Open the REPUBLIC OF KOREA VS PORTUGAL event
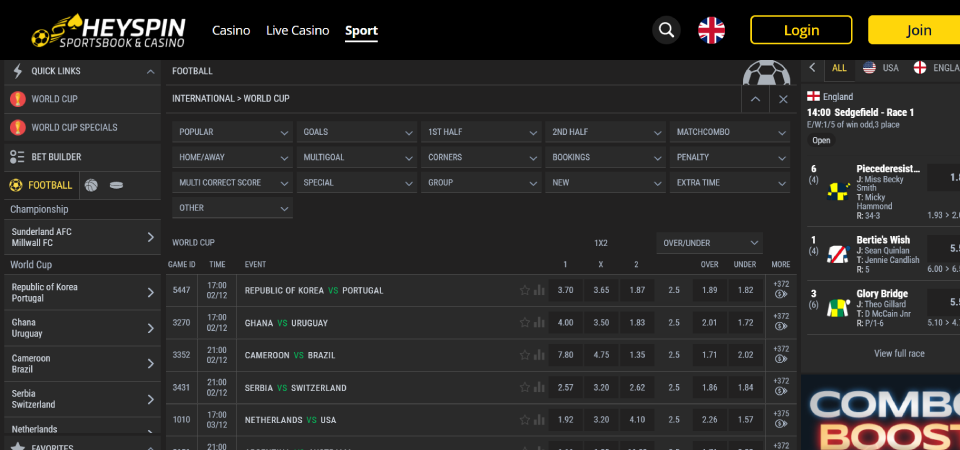 (314, 291)
